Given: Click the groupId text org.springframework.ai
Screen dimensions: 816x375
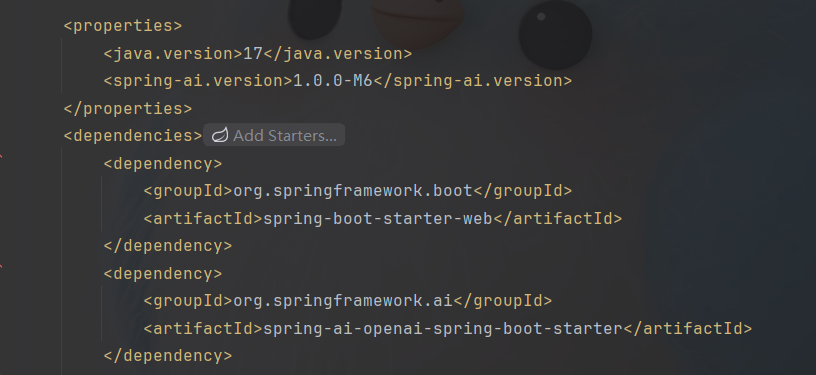Looking at the screenshot, I should click(x=343, y=301).
